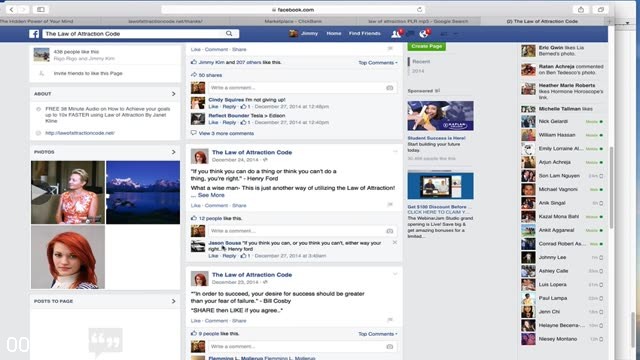
Task: Open new Safari tab plus button
Action: click(x=609, y=21)
